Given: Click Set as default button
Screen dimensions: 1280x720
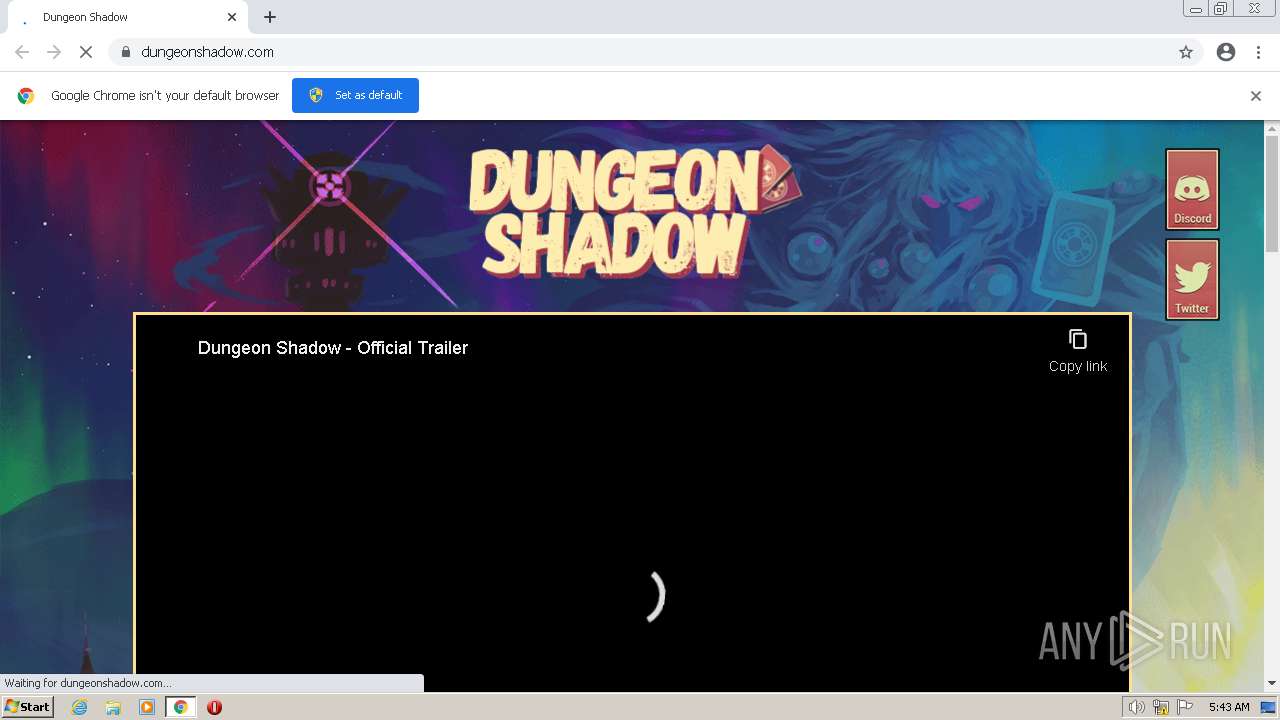Looking at the screenshot, I should click(x=355, y=95).
